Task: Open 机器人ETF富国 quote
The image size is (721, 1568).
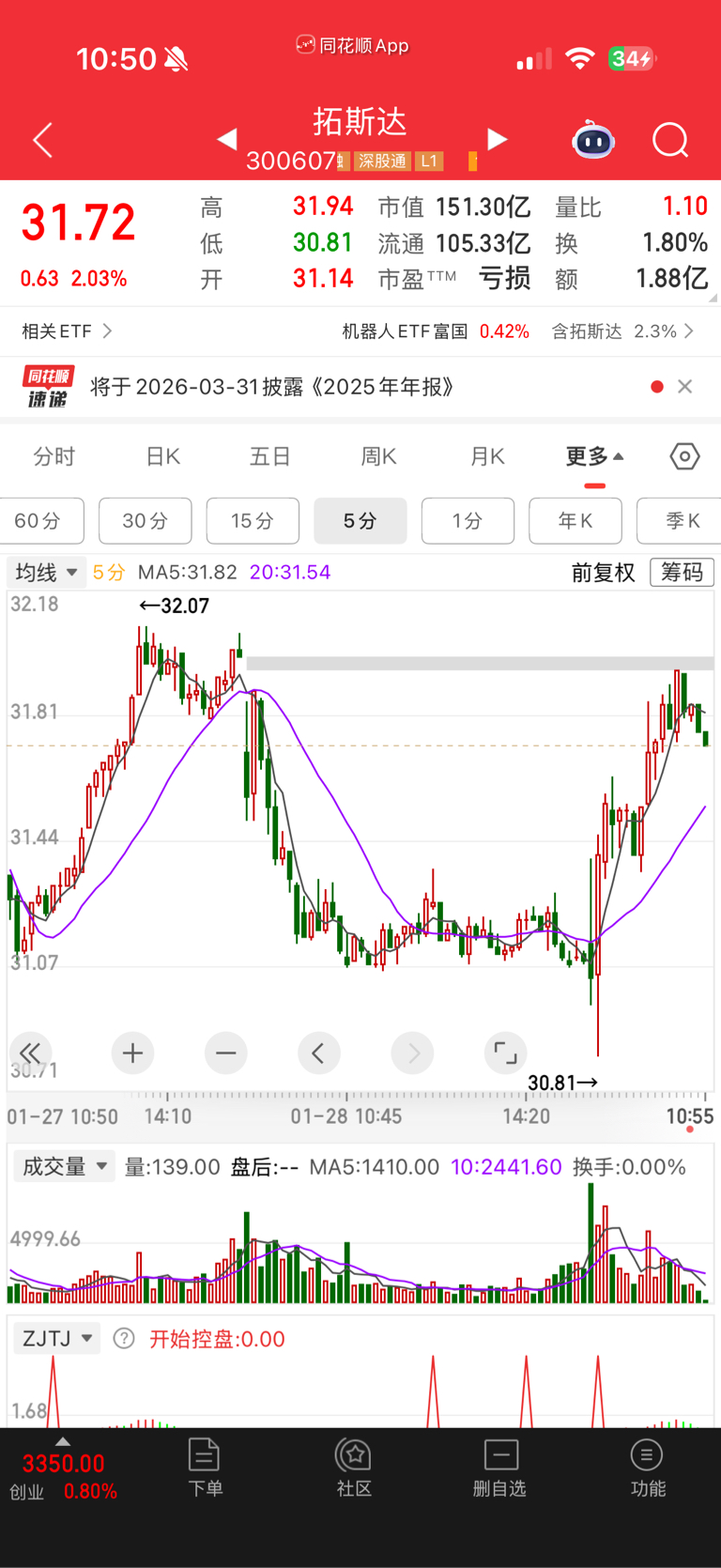Action: pos(436,331)
